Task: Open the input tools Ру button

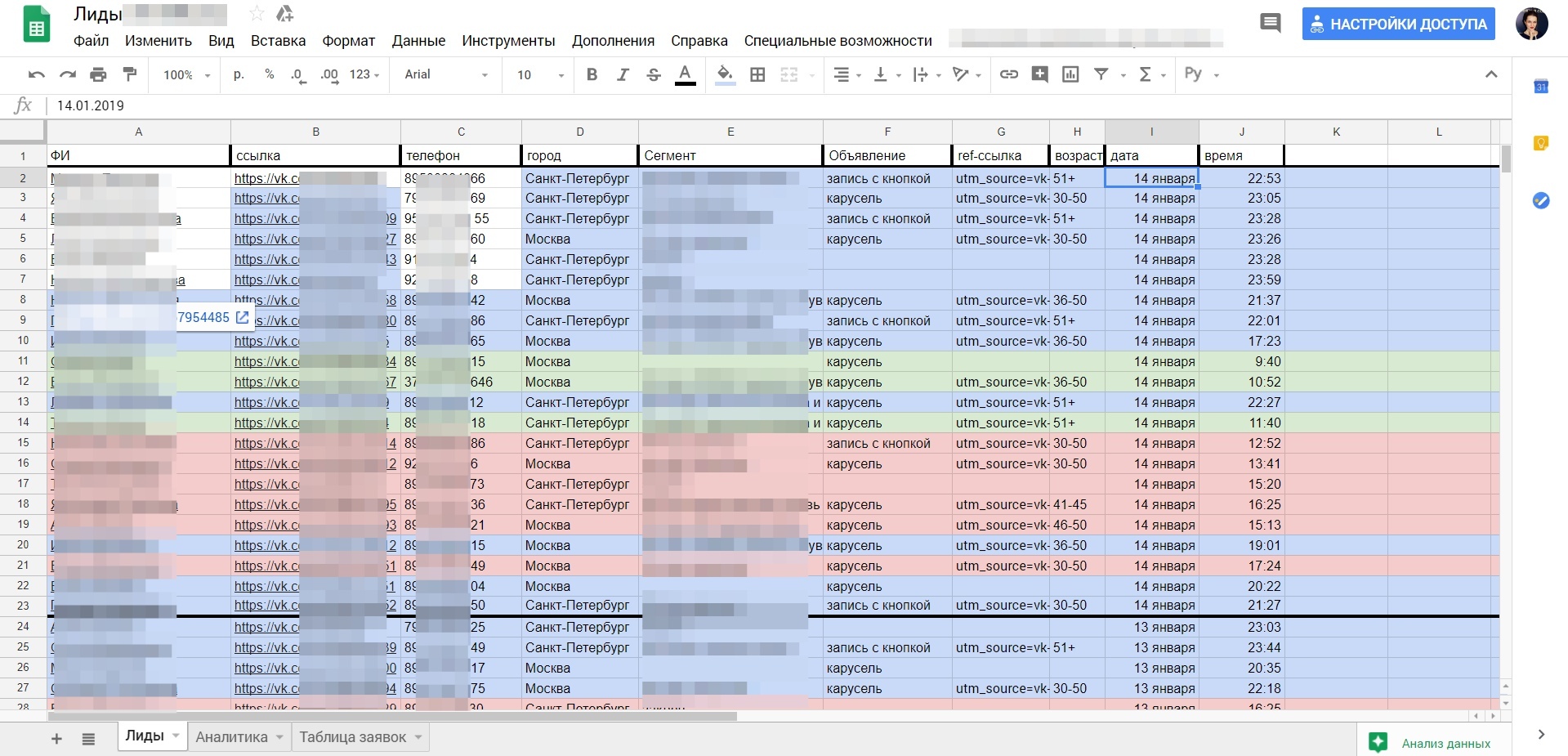Action: click(1193, 74)
